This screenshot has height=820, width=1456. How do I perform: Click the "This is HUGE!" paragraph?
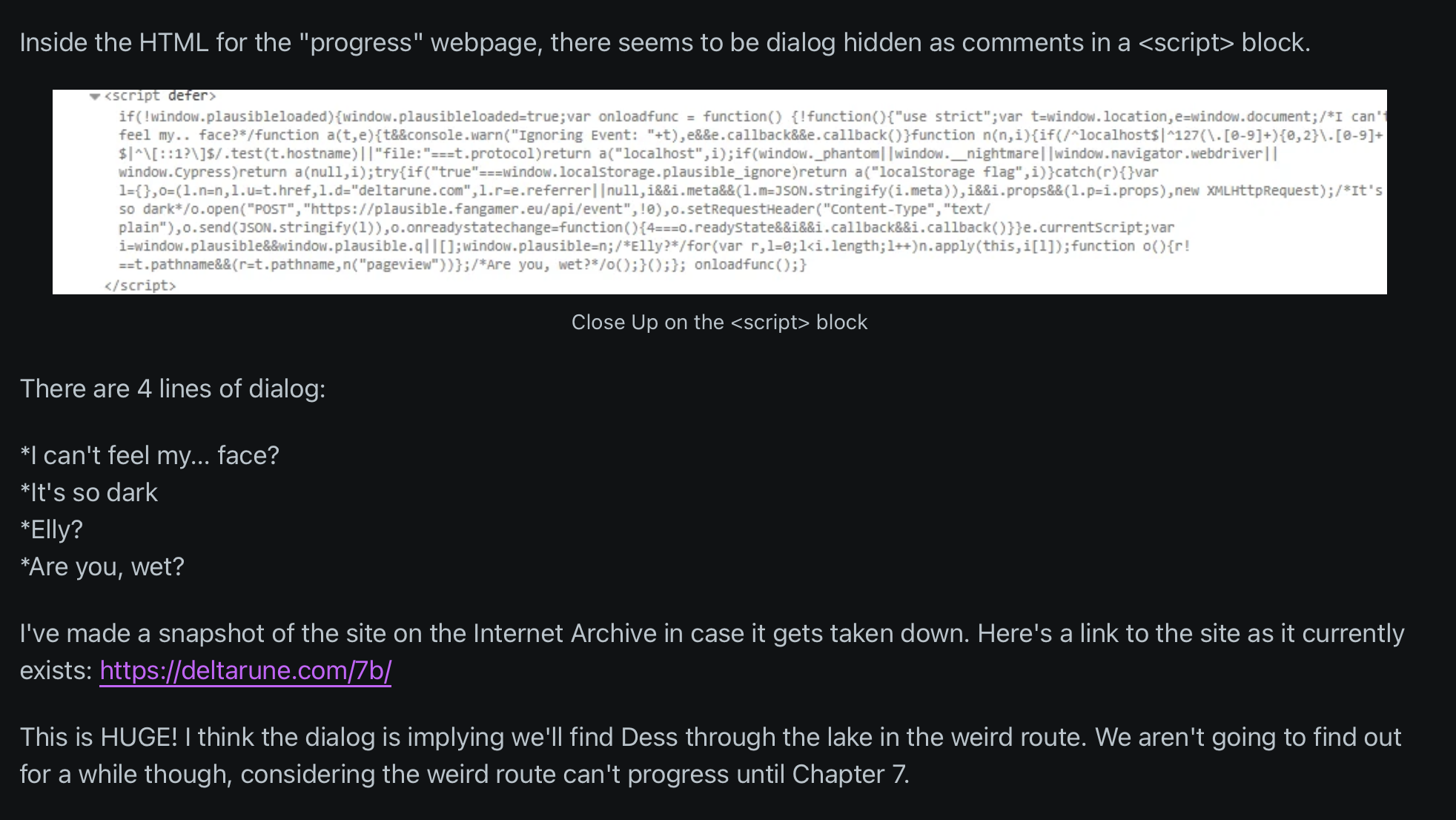click(710, 755)
